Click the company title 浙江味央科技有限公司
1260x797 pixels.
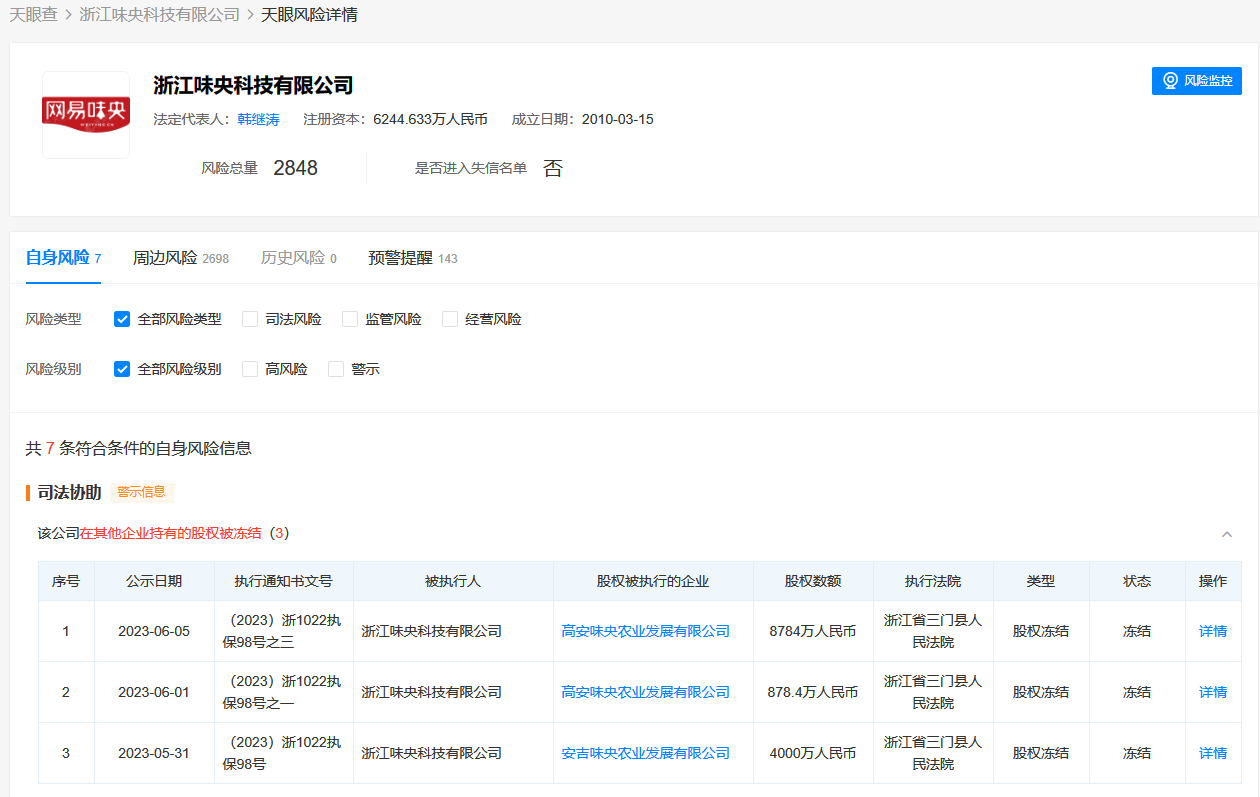pos(254,85)
